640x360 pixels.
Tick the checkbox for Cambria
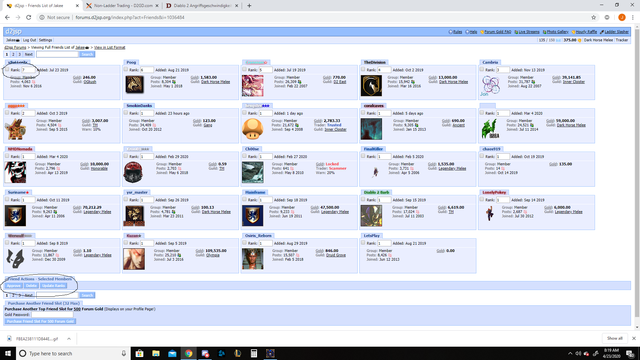pyautogui.click(x=482, y=69)
